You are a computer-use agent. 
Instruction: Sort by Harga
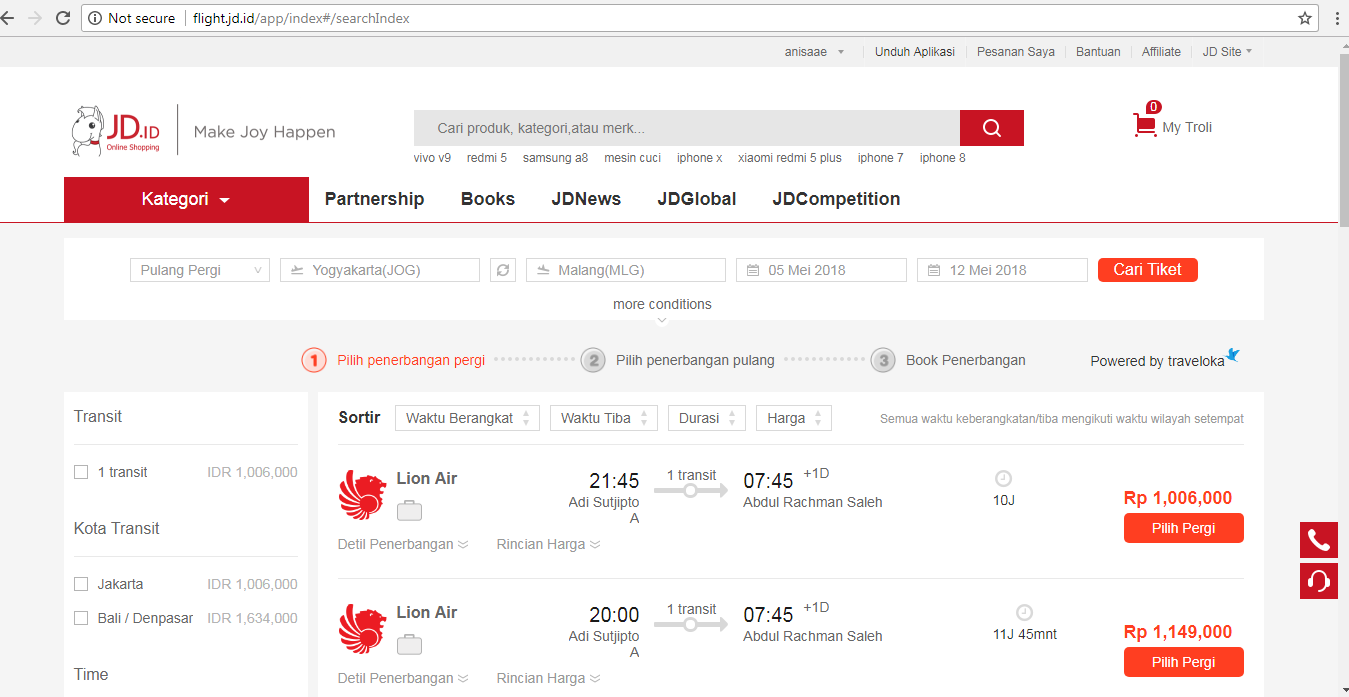point(794,418)
